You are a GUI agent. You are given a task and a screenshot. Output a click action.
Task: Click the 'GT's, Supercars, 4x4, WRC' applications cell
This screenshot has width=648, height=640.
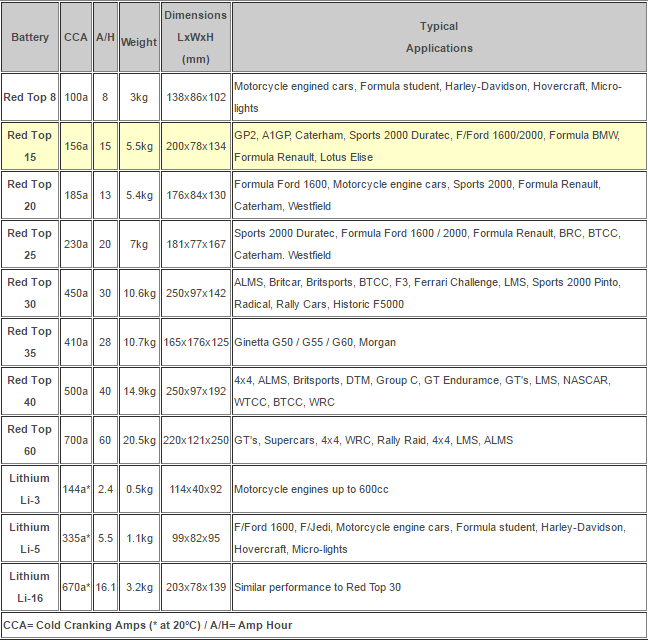pyautogui.click(x=439, y=440)
